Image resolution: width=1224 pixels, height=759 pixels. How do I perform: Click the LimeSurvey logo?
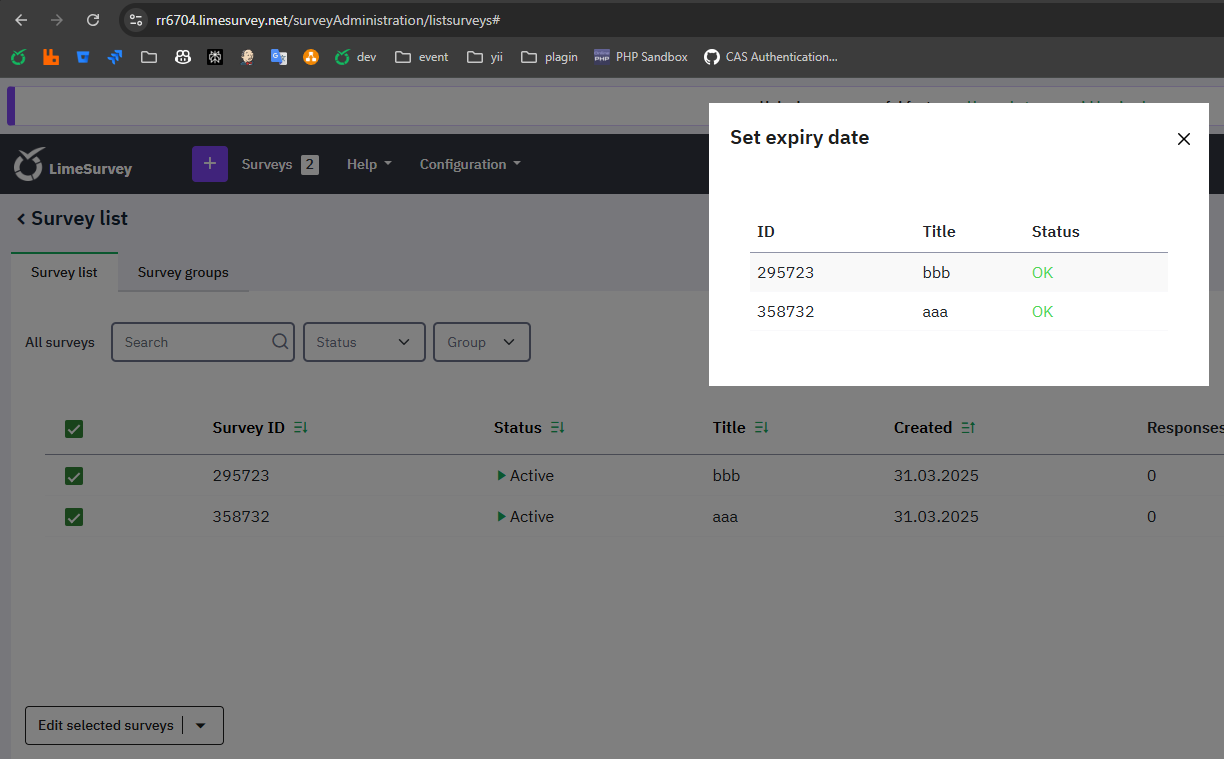(73, 165)
